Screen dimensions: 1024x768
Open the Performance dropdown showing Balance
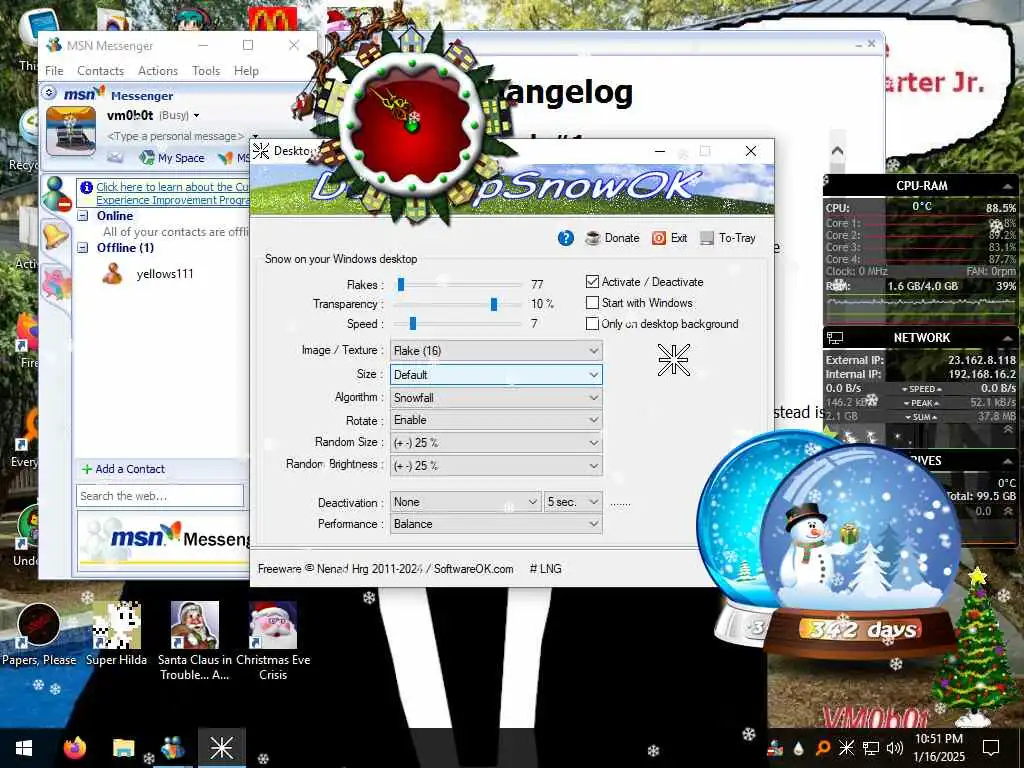click(x=496, y=524)
